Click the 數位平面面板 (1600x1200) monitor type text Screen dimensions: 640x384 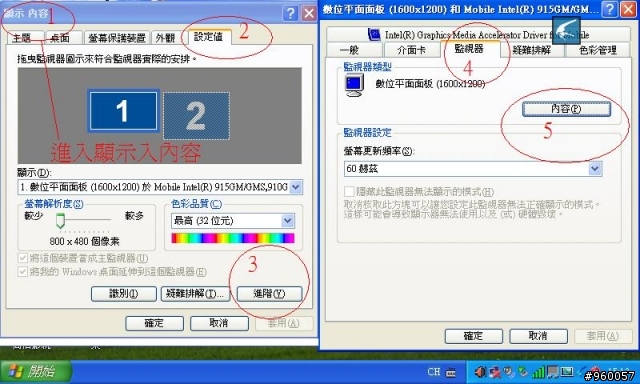(430, 84)
